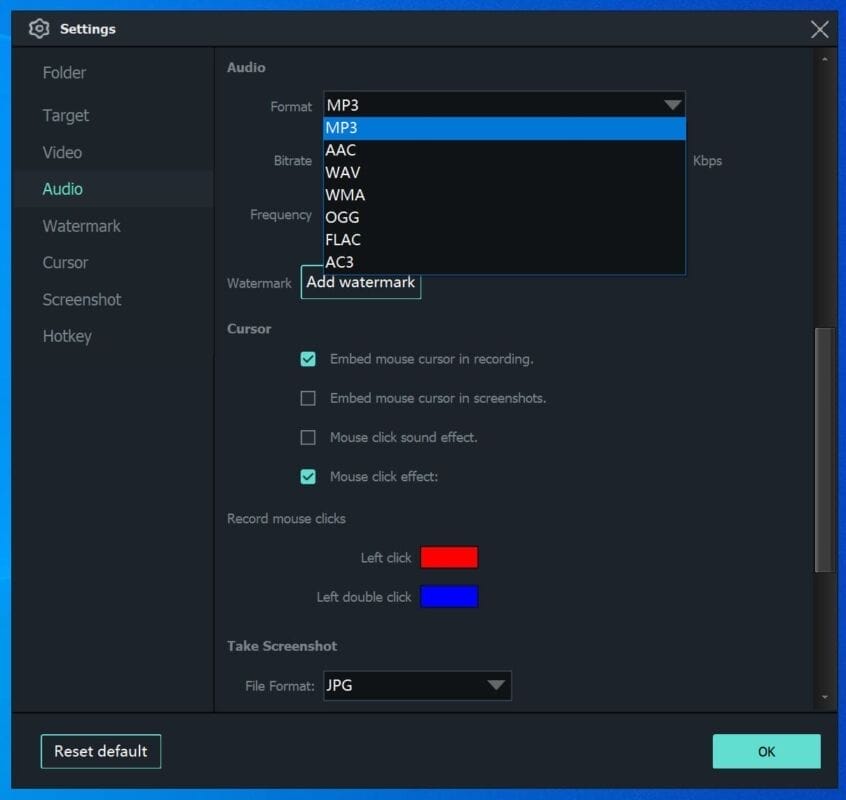Select the OGG format entry
Image resolution: width=846 pixels, height=800 pixels.
[342, 217]
